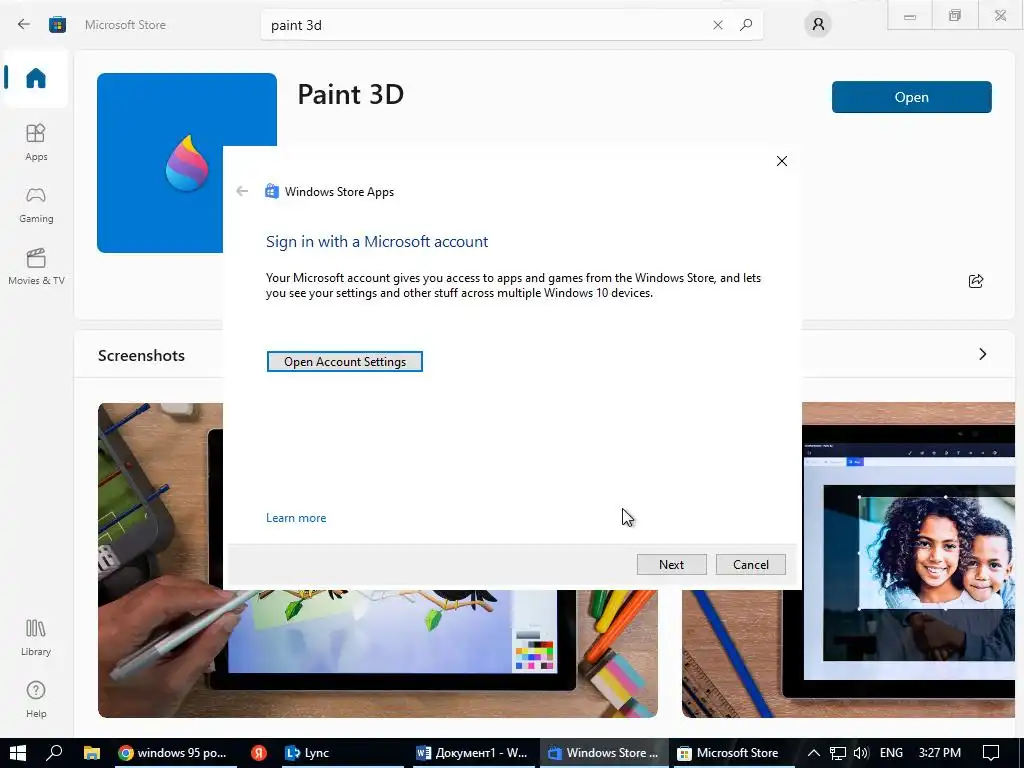Viewport: 1024px width, 768px height.
Task: Open the user account profile icon
Action: (818, 25)
